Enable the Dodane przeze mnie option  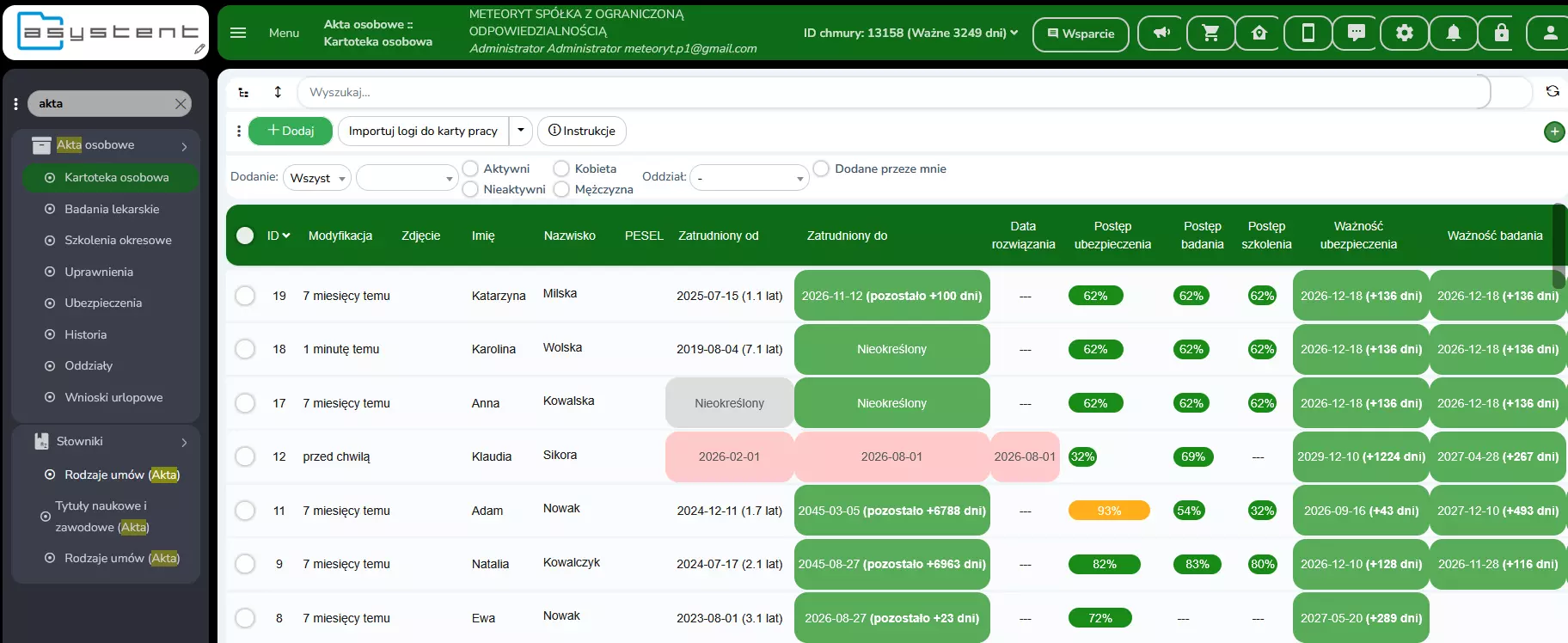pos(821,168)
